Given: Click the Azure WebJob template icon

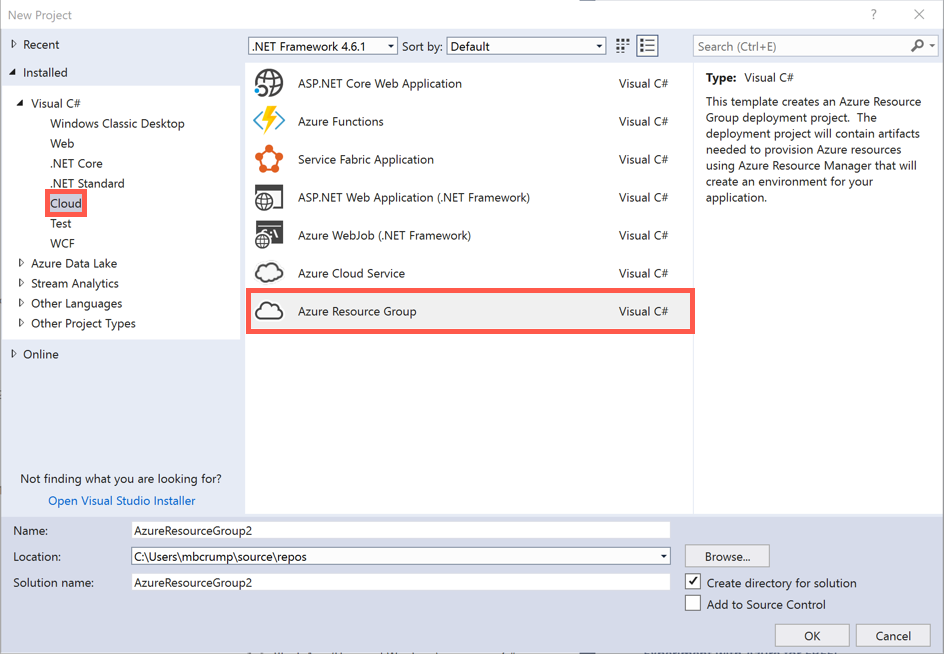Looking at the screenshot, I should coord(269,235).
